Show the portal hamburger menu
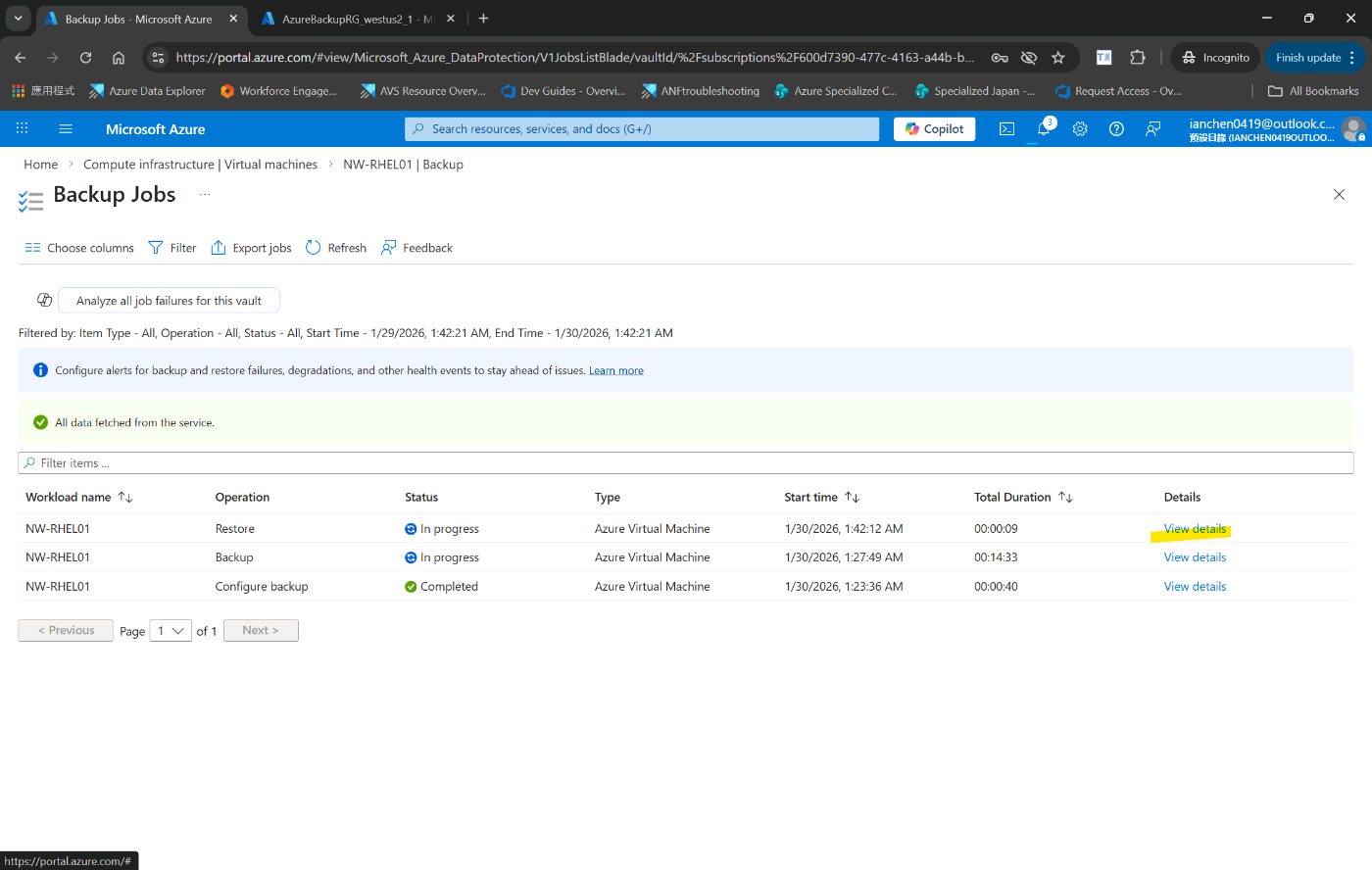 pyautogui.click(x=66, y=128)
